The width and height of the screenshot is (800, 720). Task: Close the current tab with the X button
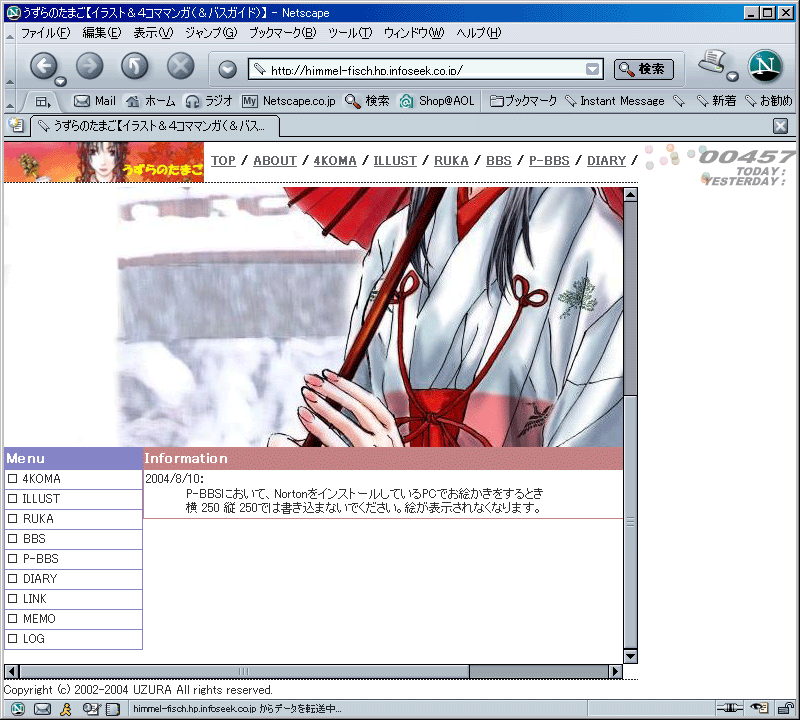[x=780, y=126]
